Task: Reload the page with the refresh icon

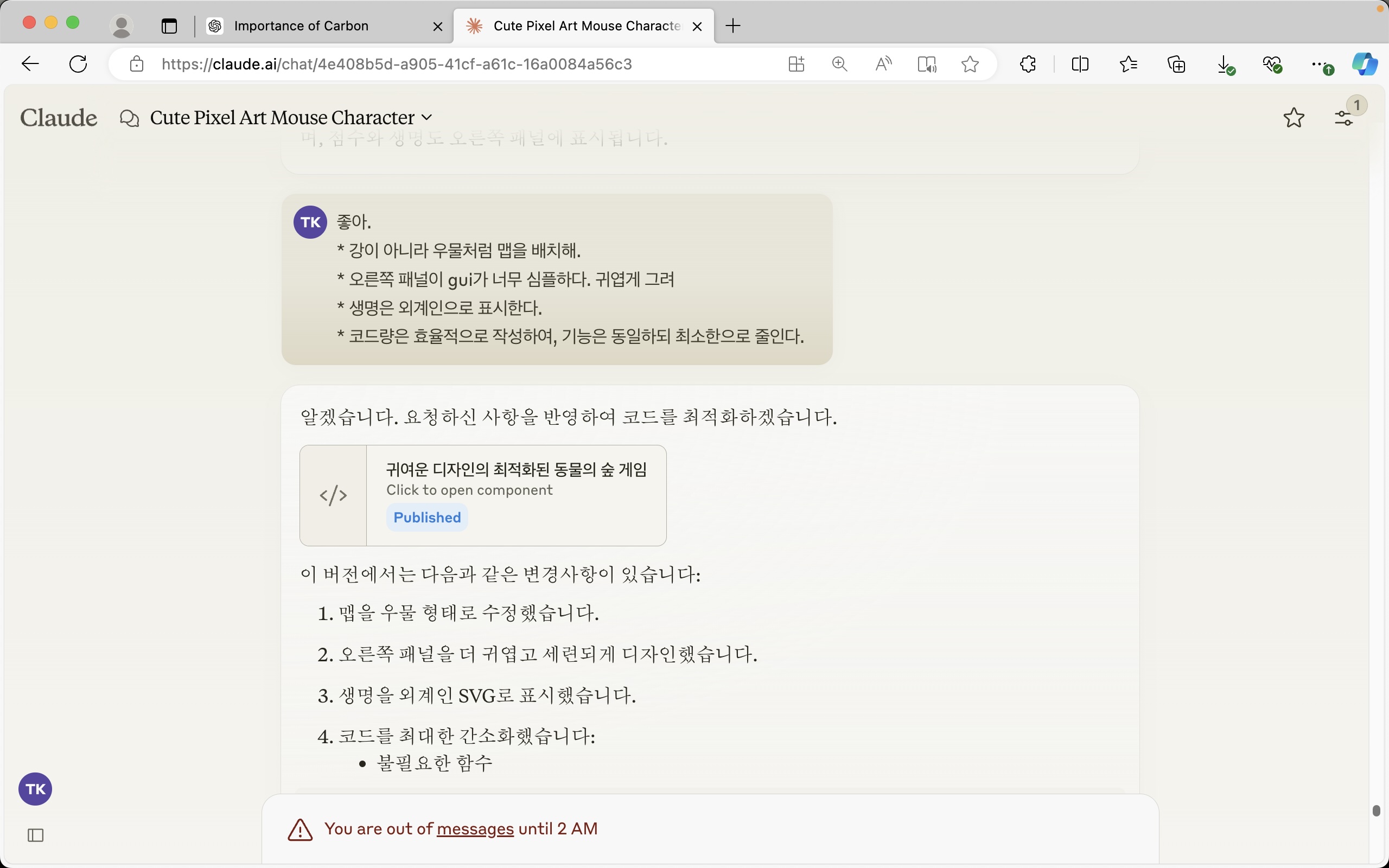Action: point(78,63)
